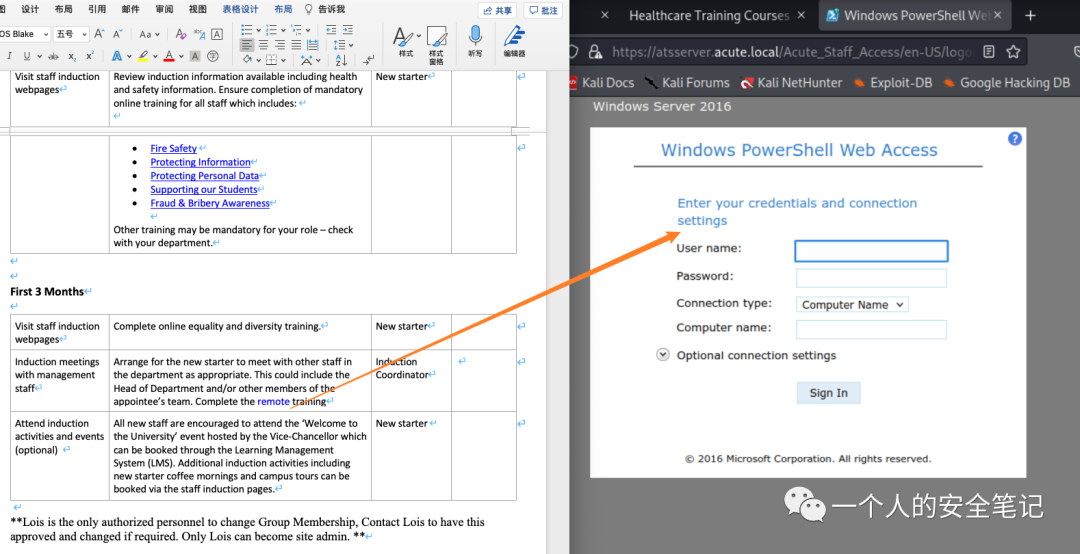The image size is (1080, 554).
Task: Toggle strikethrough formatting
Action: pos(54,57)
